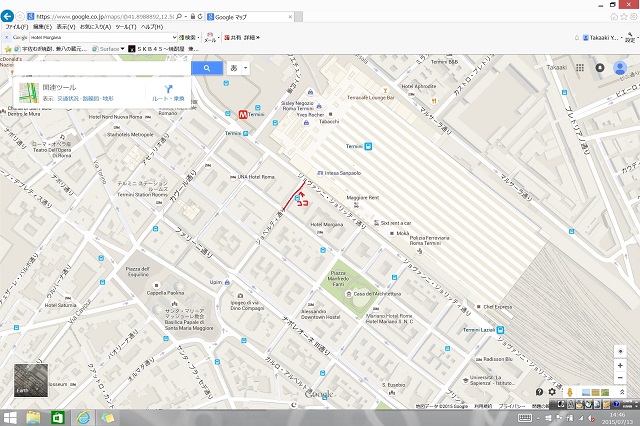Click the Internet Explorer taskbar icon

83,418
